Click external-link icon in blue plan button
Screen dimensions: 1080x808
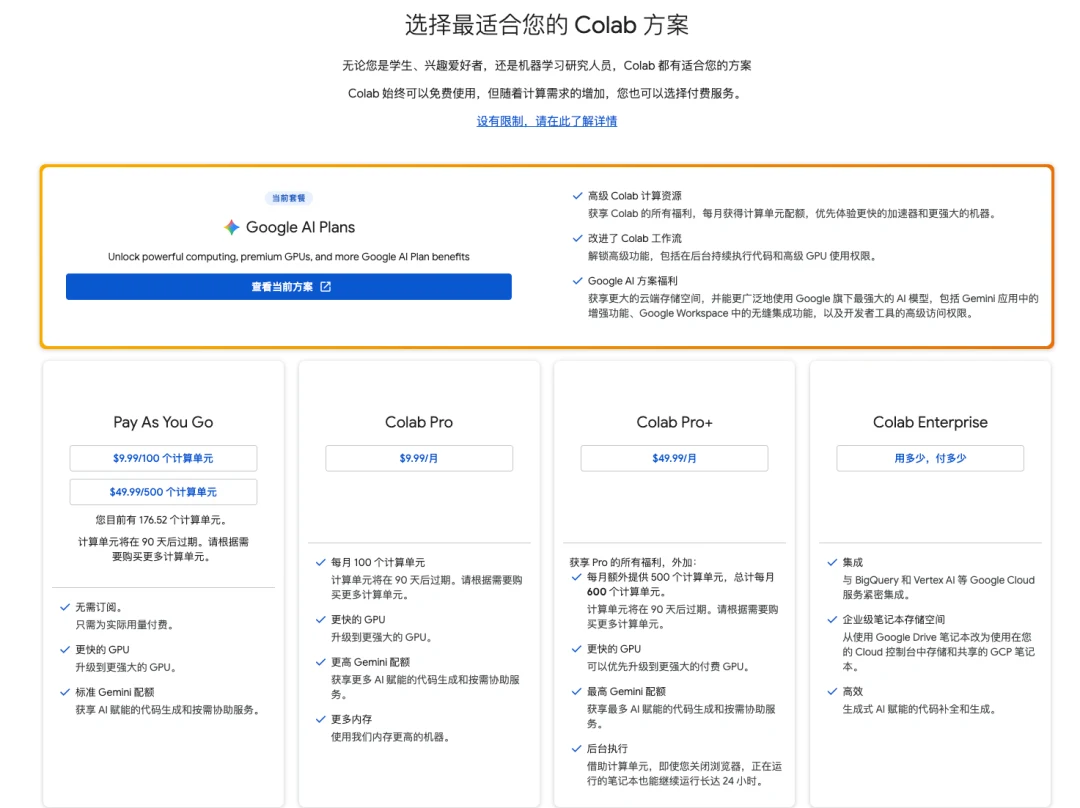click(326, 287)
